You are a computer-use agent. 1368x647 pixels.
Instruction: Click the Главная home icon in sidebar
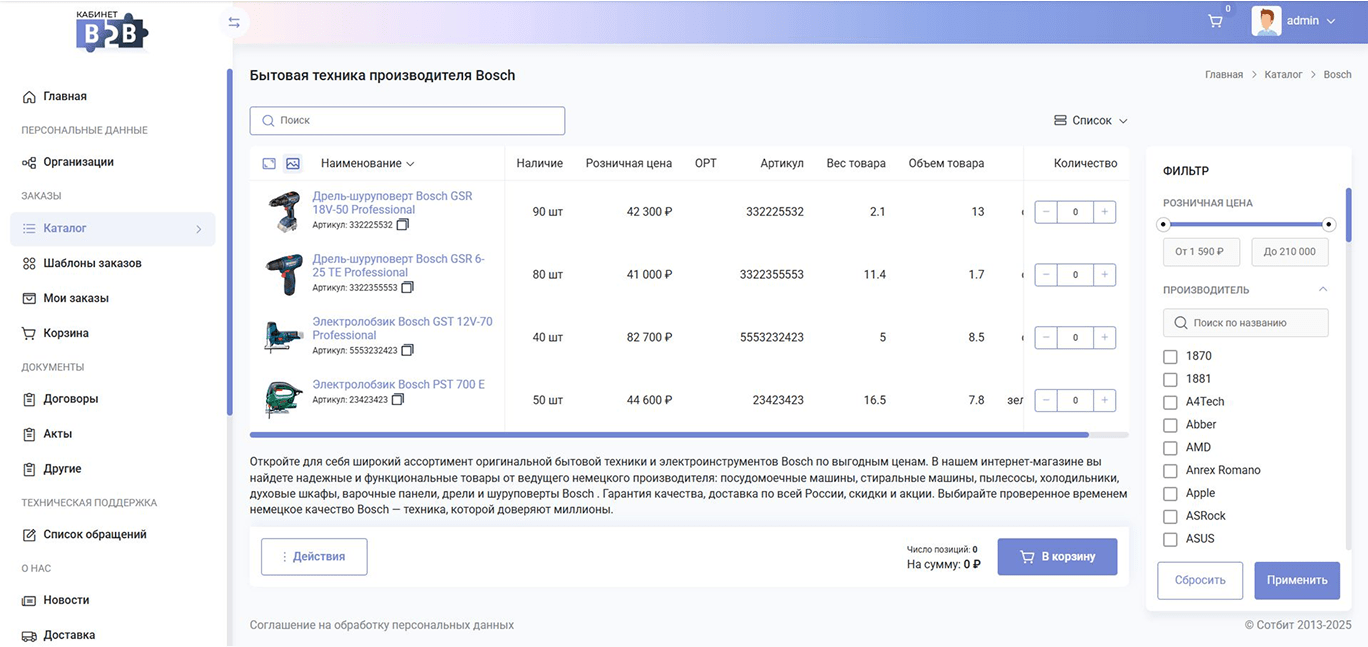click(29, 97)
